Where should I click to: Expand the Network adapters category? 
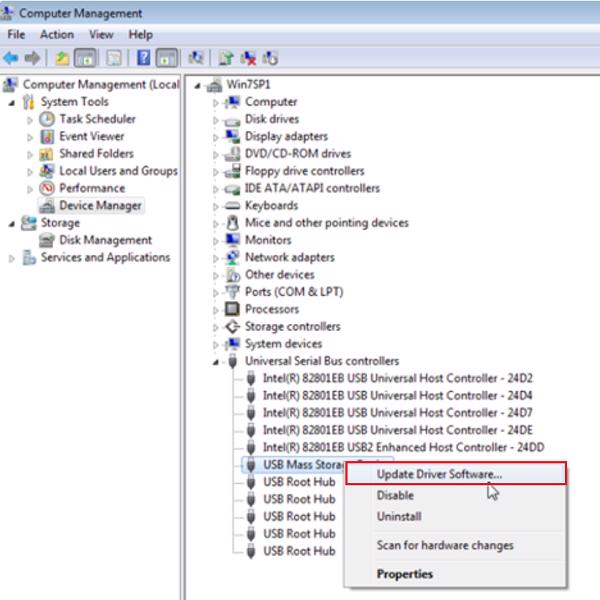[214, 258]
